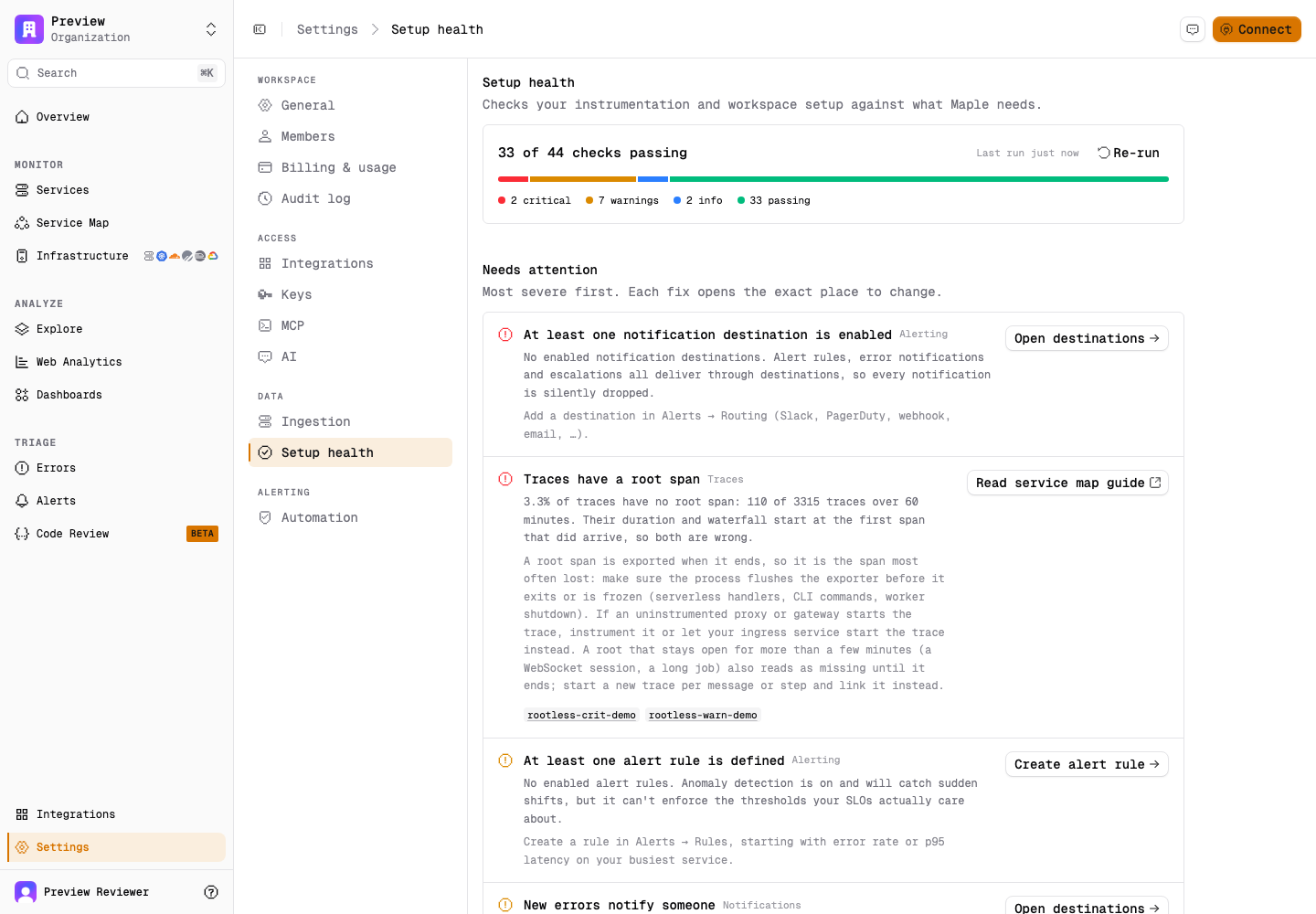This screenshot has width=1316, height=914.
Task: Open Automation under Alerting
Action: click(x=350, y=517)
